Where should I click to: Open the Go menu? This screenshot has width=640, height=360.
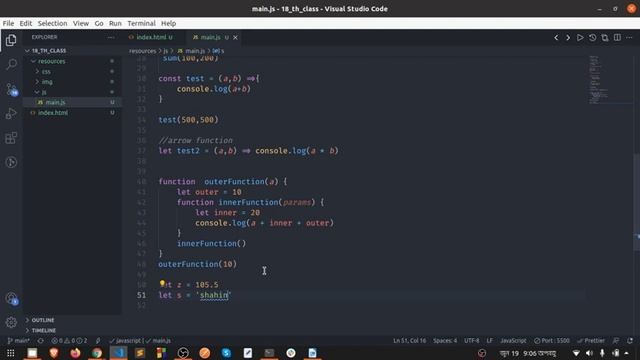(99, 23)
